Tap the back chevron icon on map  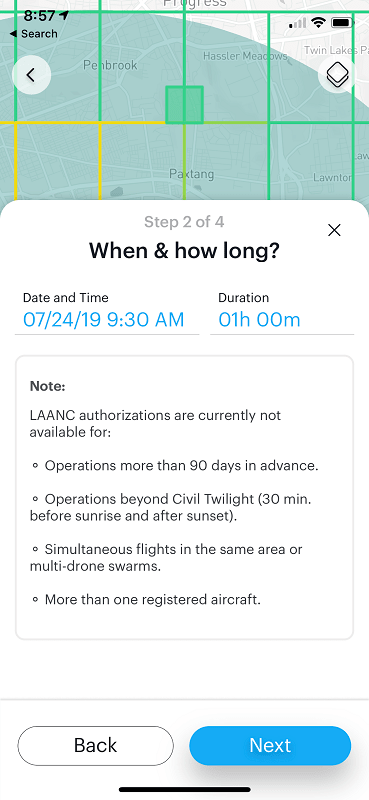pyautogui.click(x=31, y=75)
